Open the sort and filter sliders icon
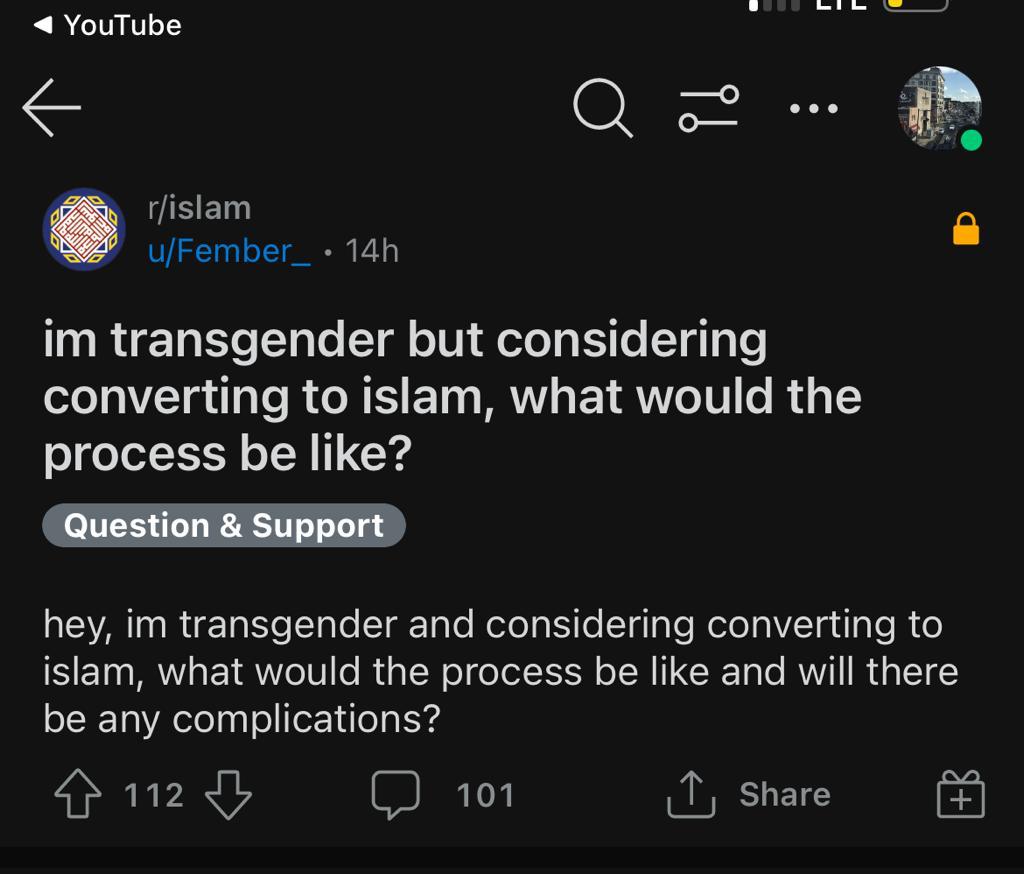 (x=708, y=108)
